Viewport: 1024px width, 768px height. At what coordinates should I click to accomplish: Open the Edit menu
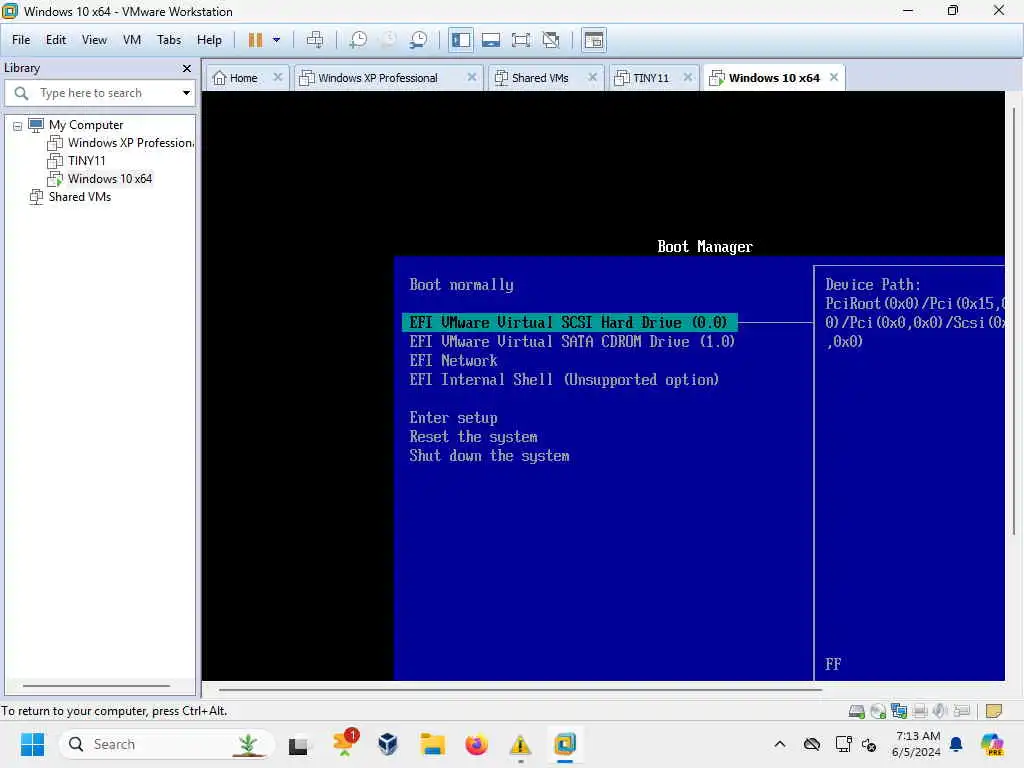pos(56,40)
